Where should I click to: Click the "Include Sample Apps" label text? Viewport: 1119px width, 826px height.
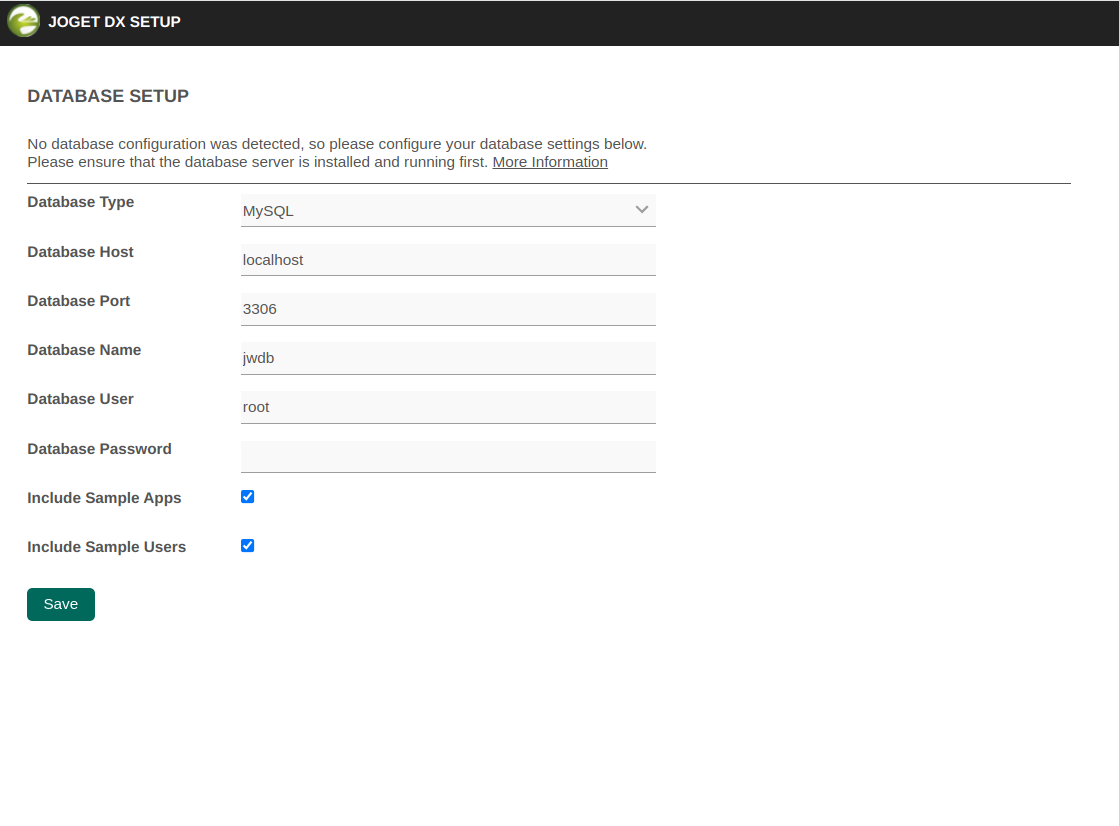(x=105, y=498)
